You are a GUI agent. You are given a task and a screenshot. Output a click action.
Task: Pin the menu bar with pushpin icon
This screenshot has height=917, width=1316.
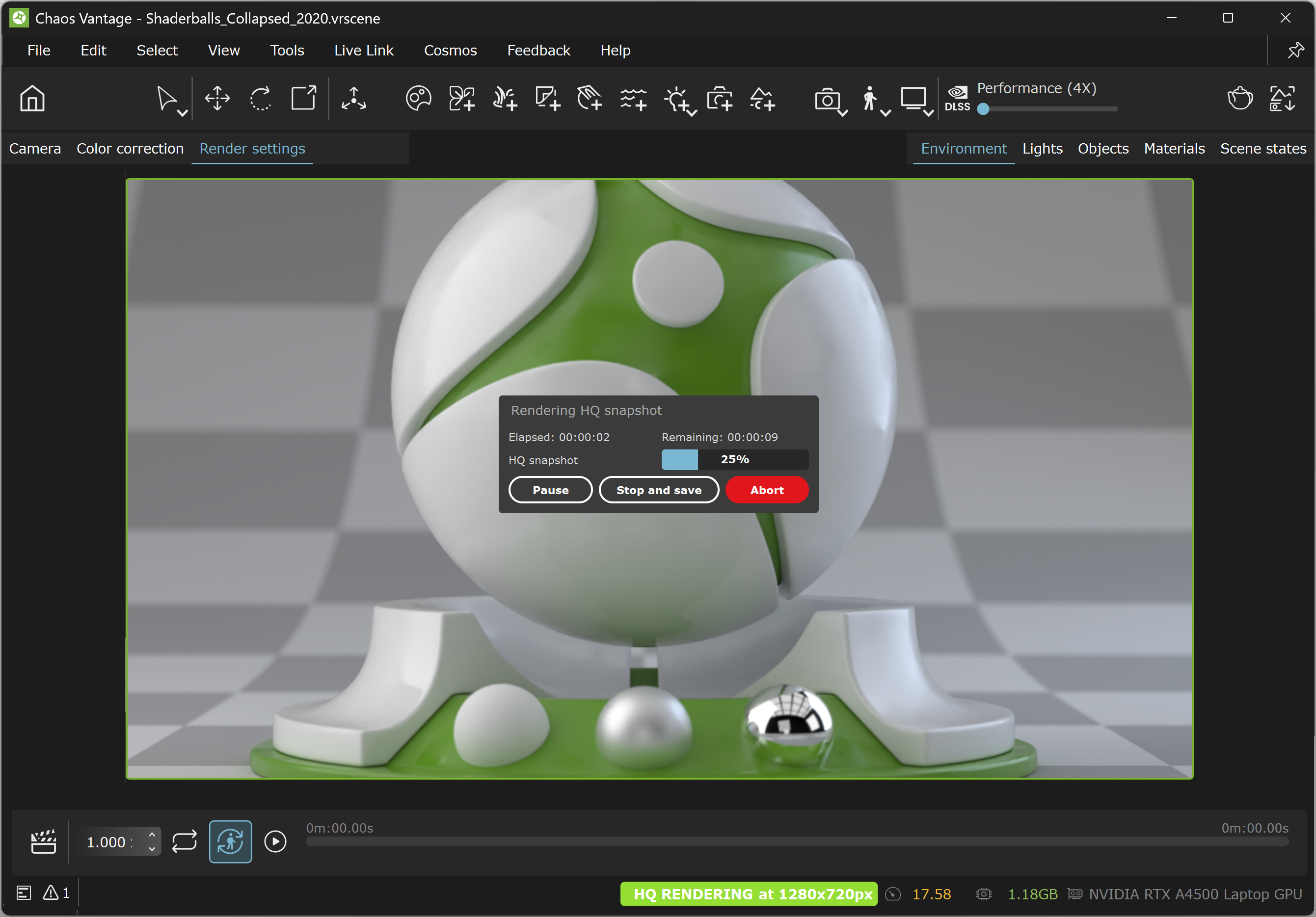pos(1295,51)
